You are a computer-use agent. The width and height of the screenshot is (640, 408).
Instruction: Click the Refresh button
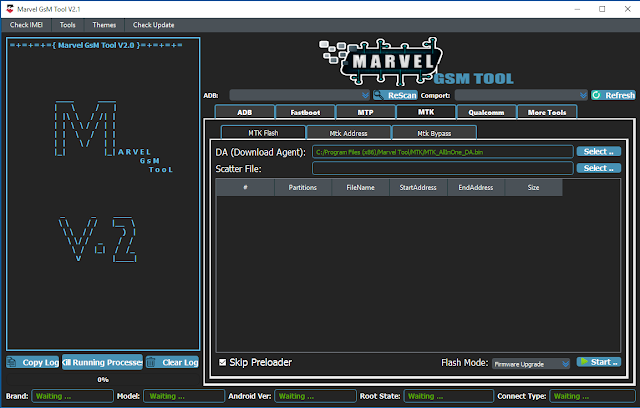(x=613, y=95)
